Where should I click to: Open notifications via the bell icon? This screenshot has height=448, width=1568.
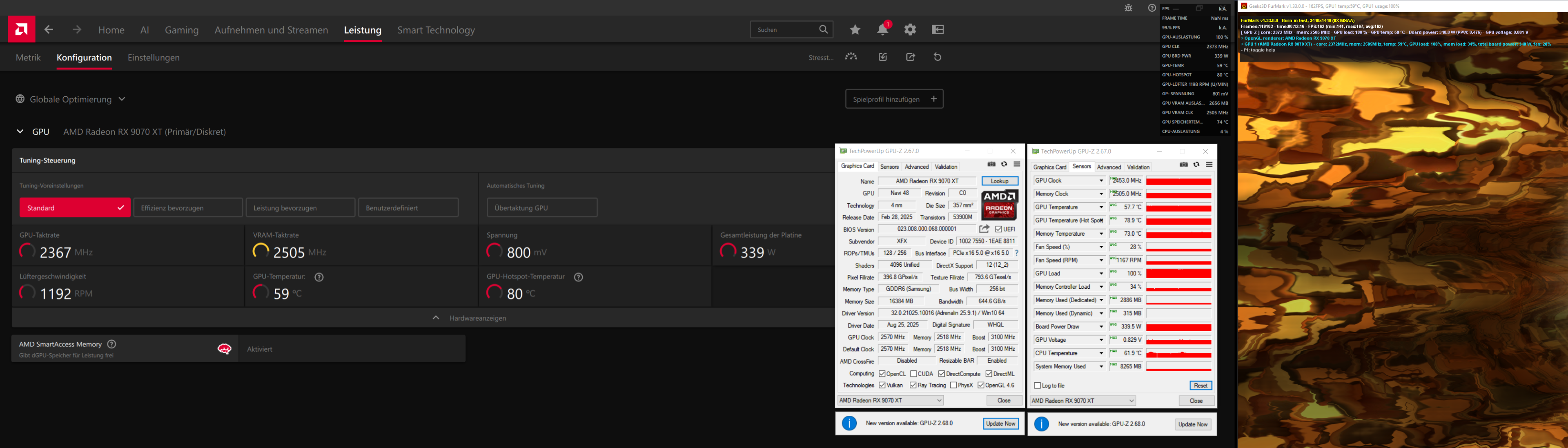point(882,29)
